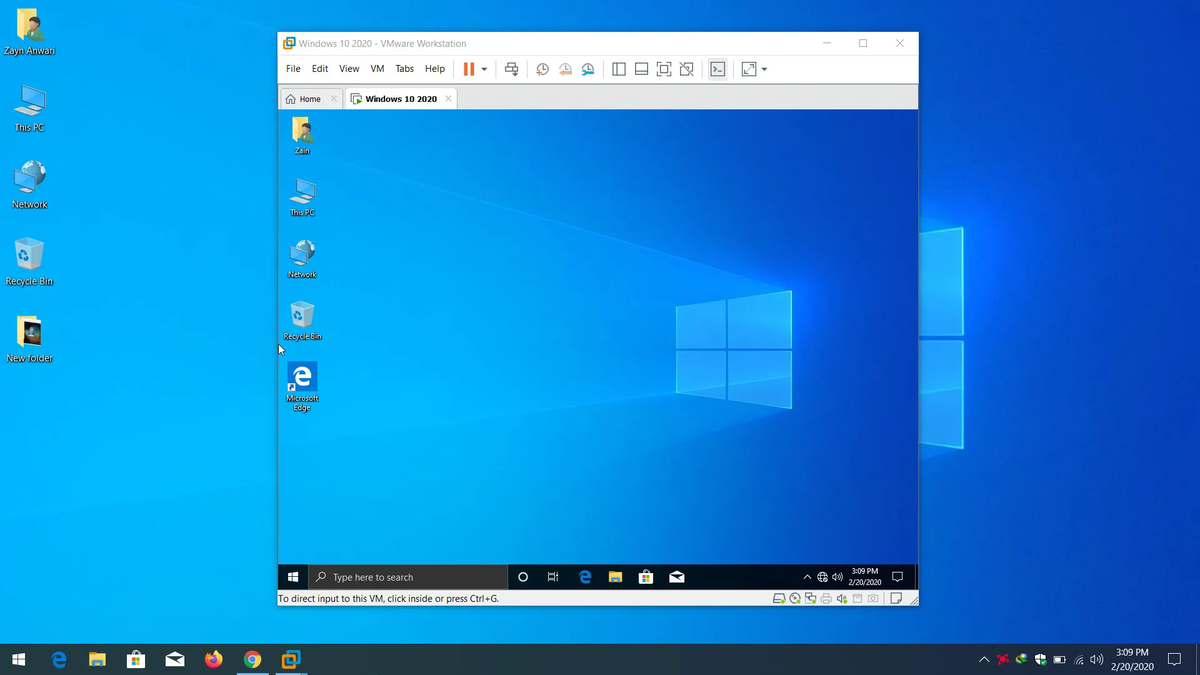
Task: Open the host Wi-Fi network tray icon
Action: [x=1079, y=659]
